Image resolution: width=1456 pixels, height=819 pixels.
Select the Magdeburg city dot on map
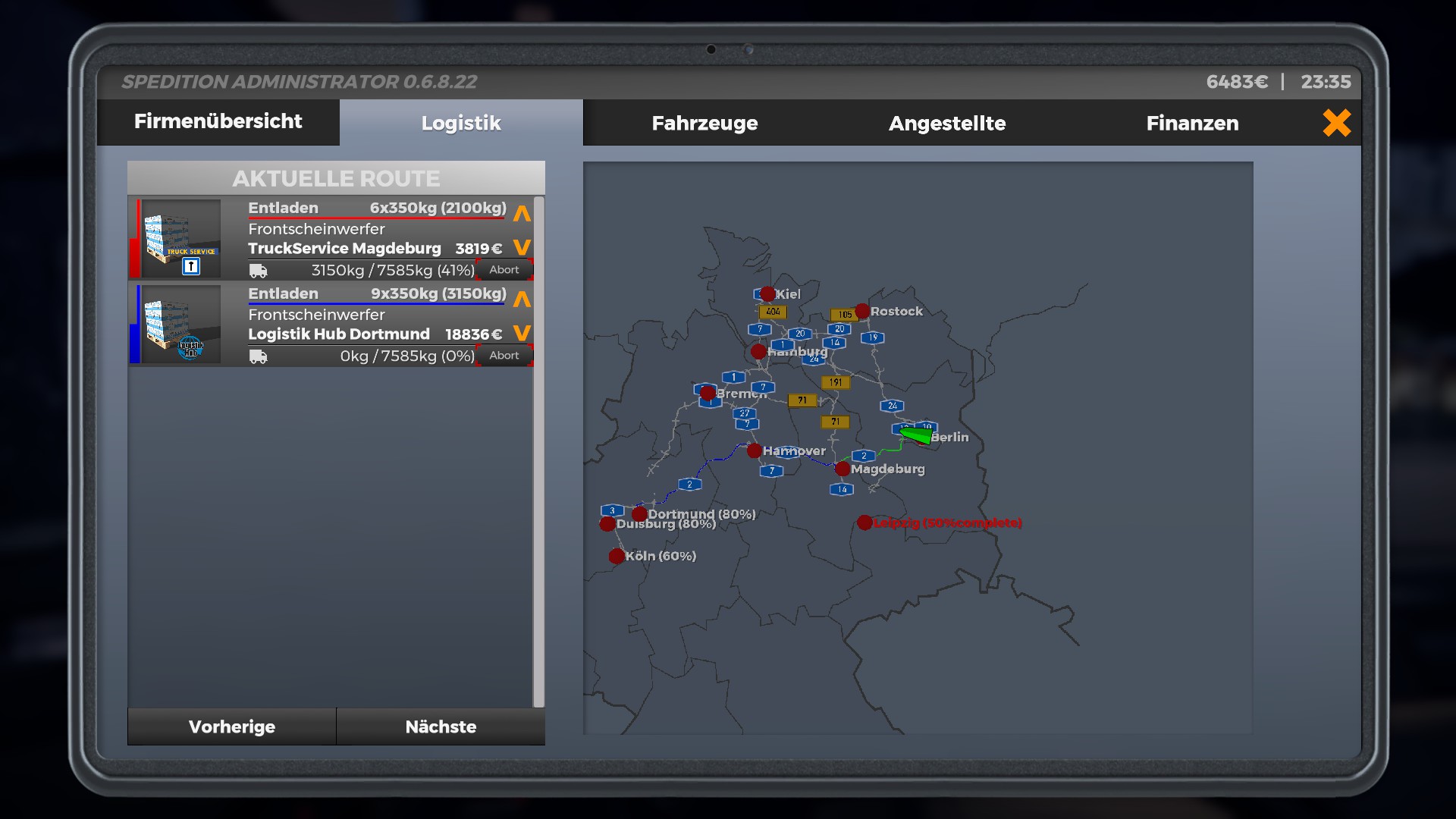click(842, 469)
